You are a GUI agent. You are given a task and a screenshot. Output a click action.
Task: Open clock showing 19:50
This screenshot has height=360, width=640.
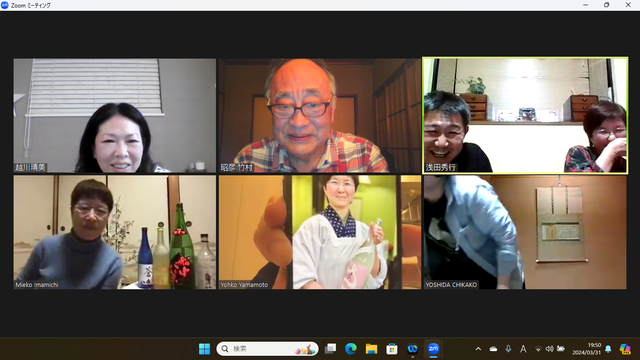pos(587,349)
